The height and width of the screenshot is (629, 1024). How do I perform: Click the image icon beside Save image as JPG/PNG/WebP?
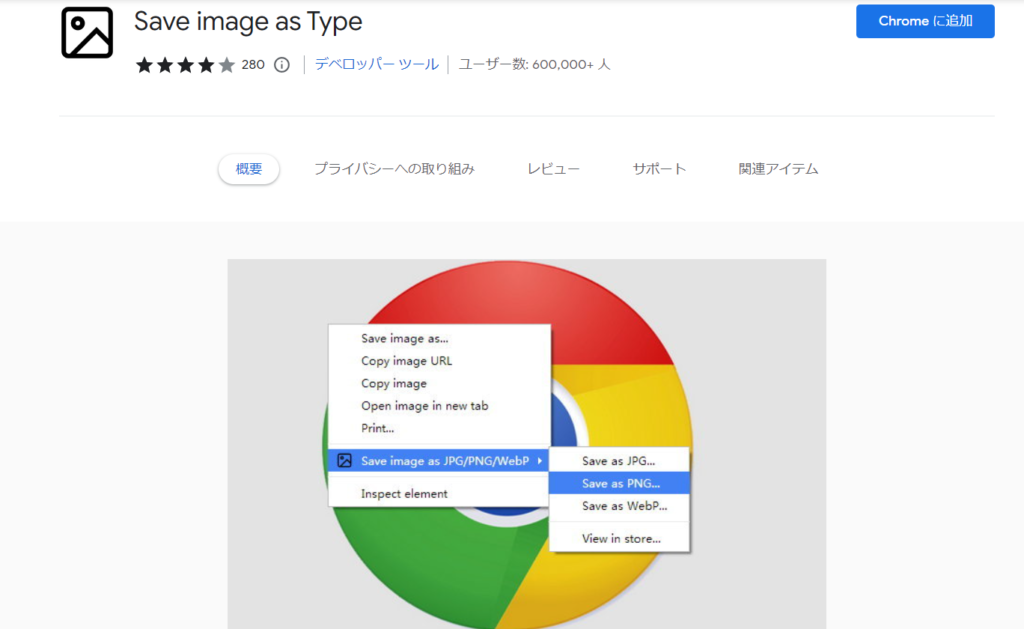tap(344, 460)
